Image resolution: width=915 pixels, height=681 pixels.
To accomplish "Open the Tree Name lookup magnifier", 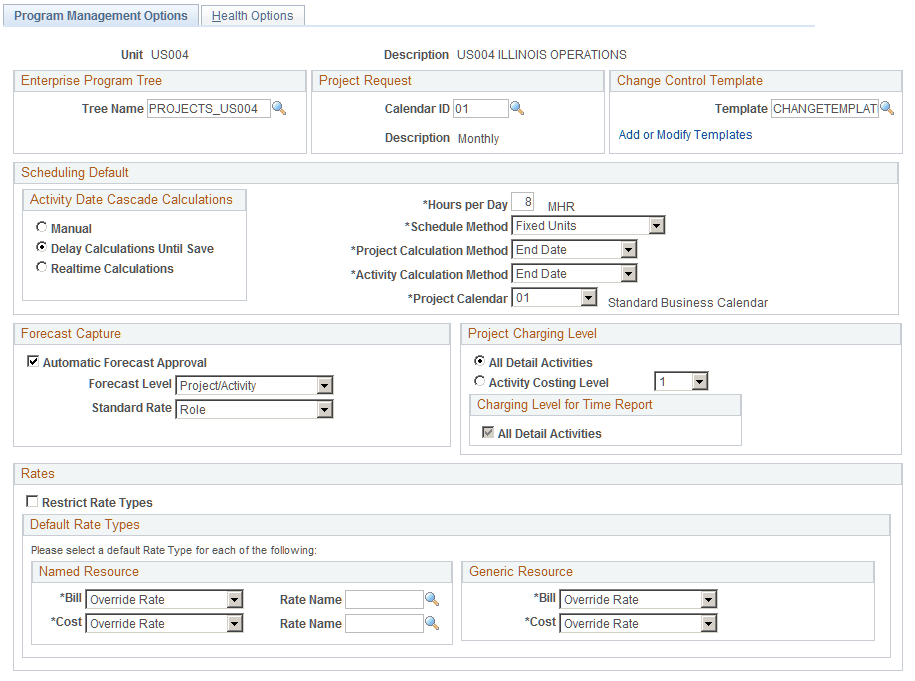I will [280, 108].
